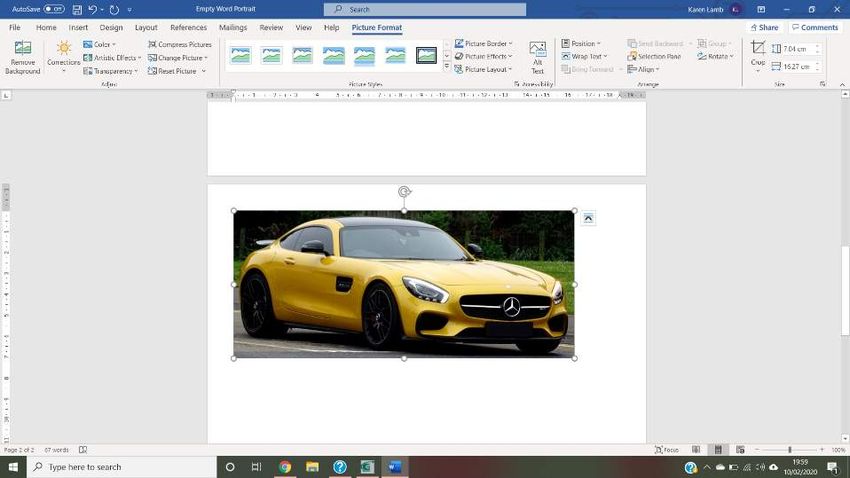Open the Corrections brightness menu
This screenshot has height=478, width=850.
pyautogui.click(x=63, y=57)
